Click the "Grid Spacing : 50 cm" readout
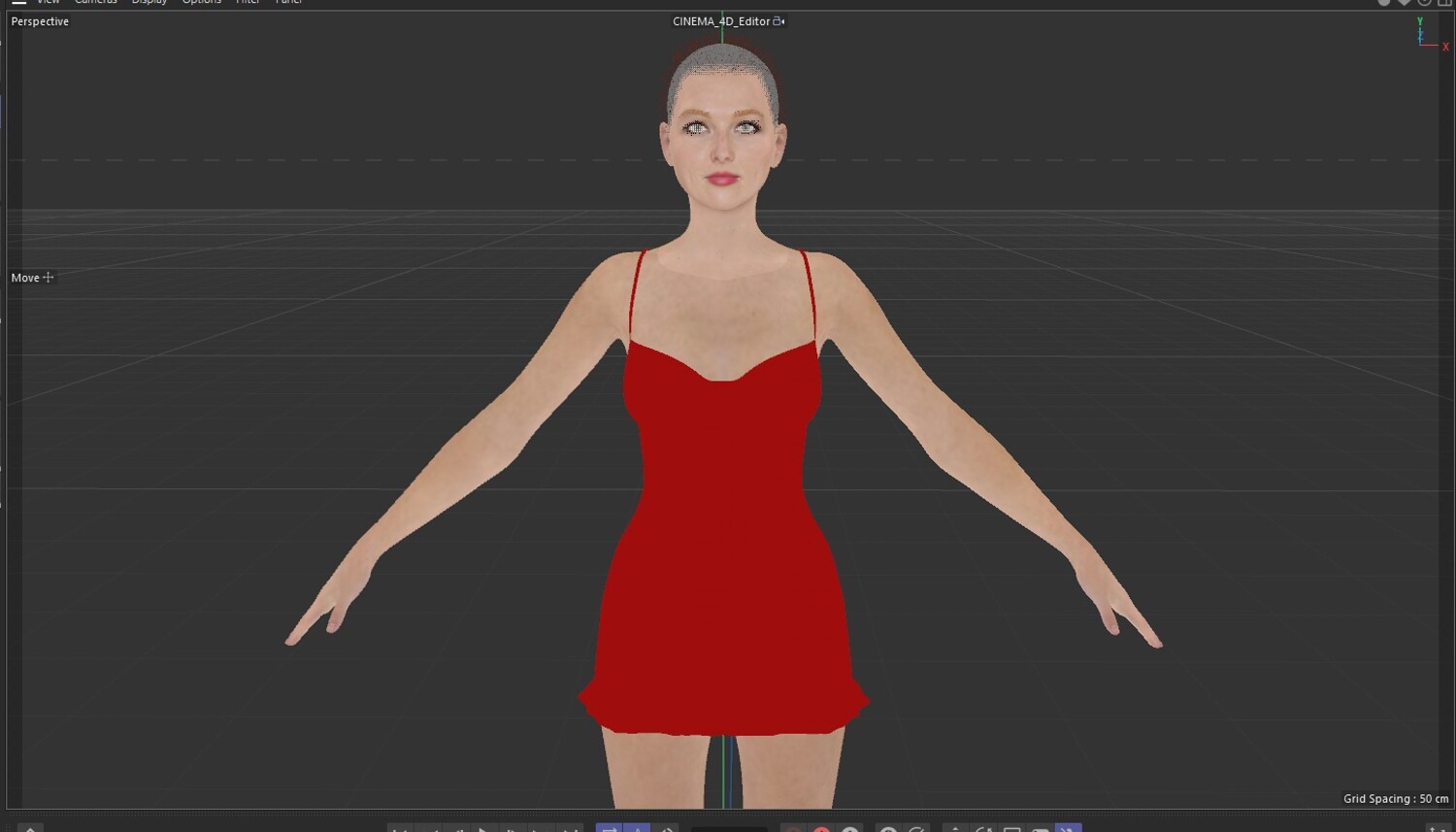Screen dimensions: 1456x832 pyautogui.click(x=1396, y=799)
